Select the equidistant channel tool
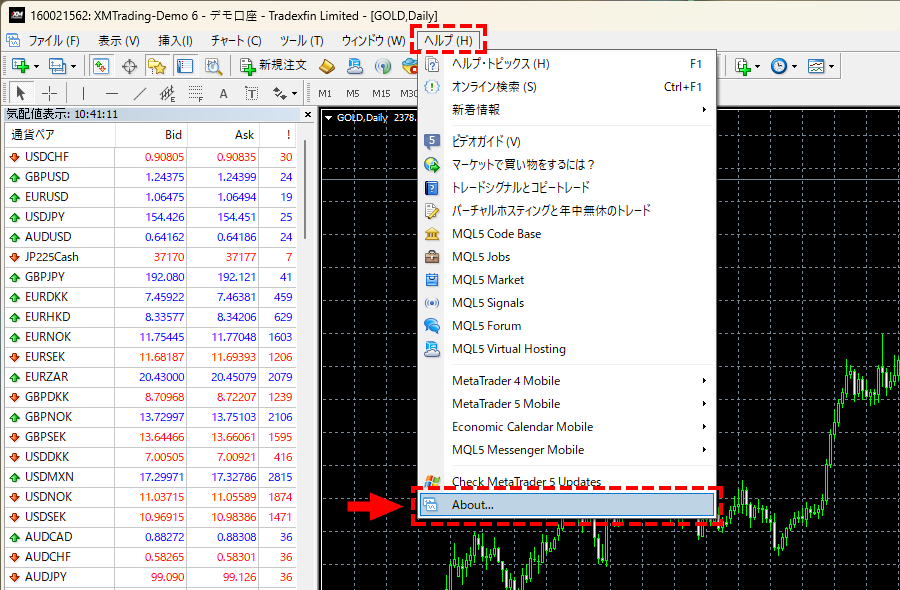Viewport: 900px width, 590px height. (x=168, y=93)
